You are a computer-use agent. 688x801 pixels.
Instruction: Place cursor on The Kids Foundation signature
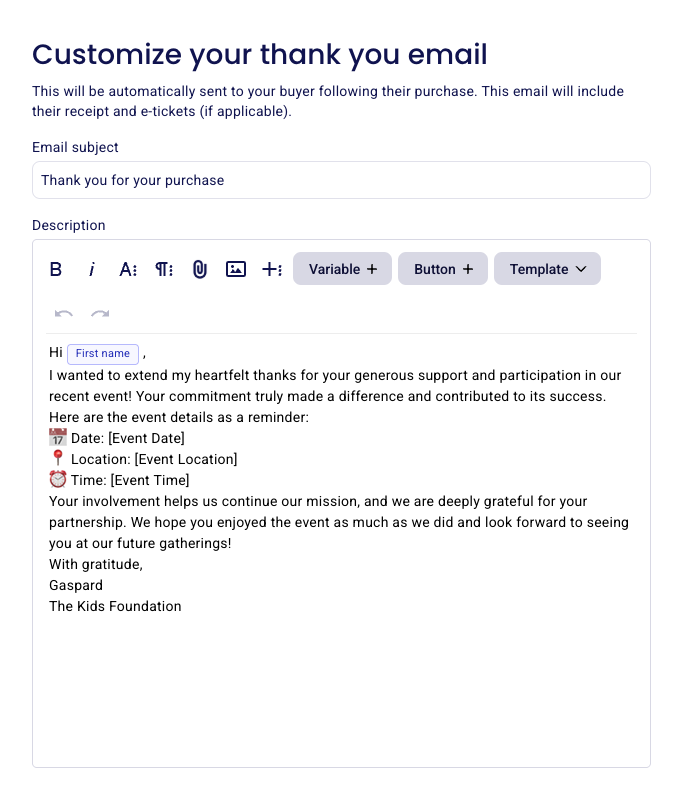(x=115, y=606)
